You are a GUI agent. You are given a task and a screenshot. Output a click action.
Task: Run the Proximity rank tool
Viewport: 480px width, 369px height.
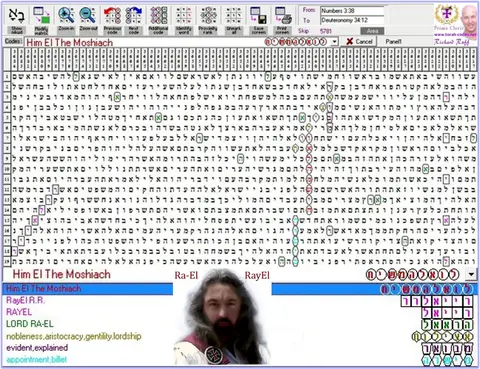[x=208, y=20]
